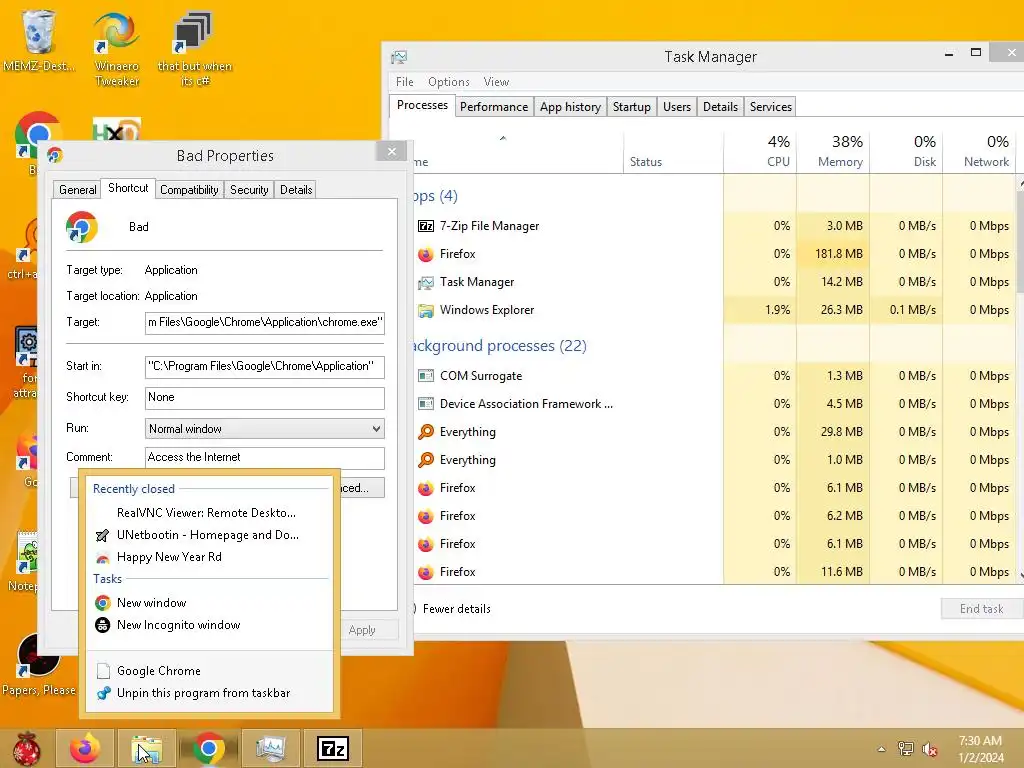Click the muted volume tray icon

coord(930,749)
